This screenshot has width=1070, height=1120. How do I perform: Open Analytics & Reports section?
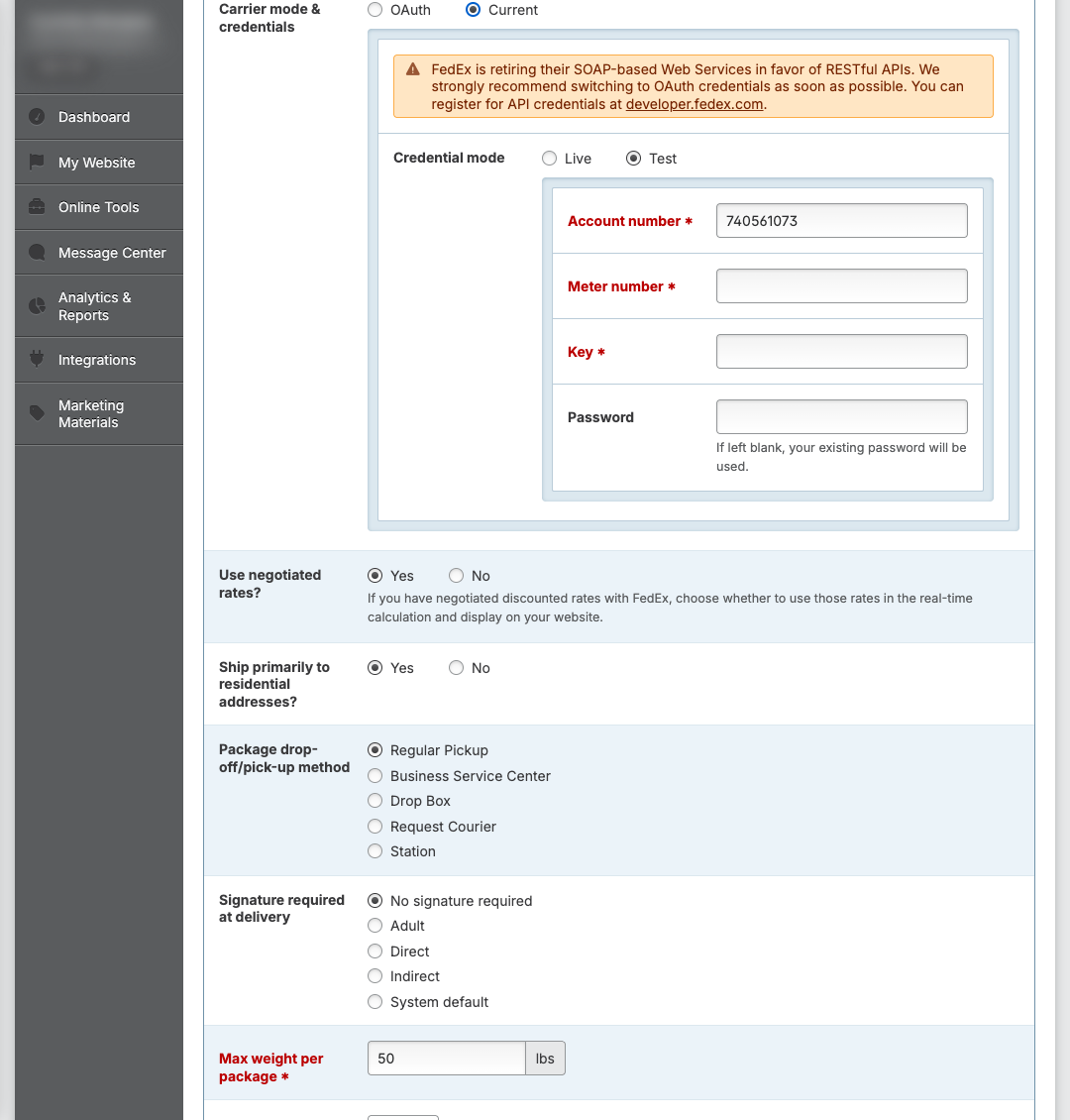pyautogui.click(x=99, y=306)
